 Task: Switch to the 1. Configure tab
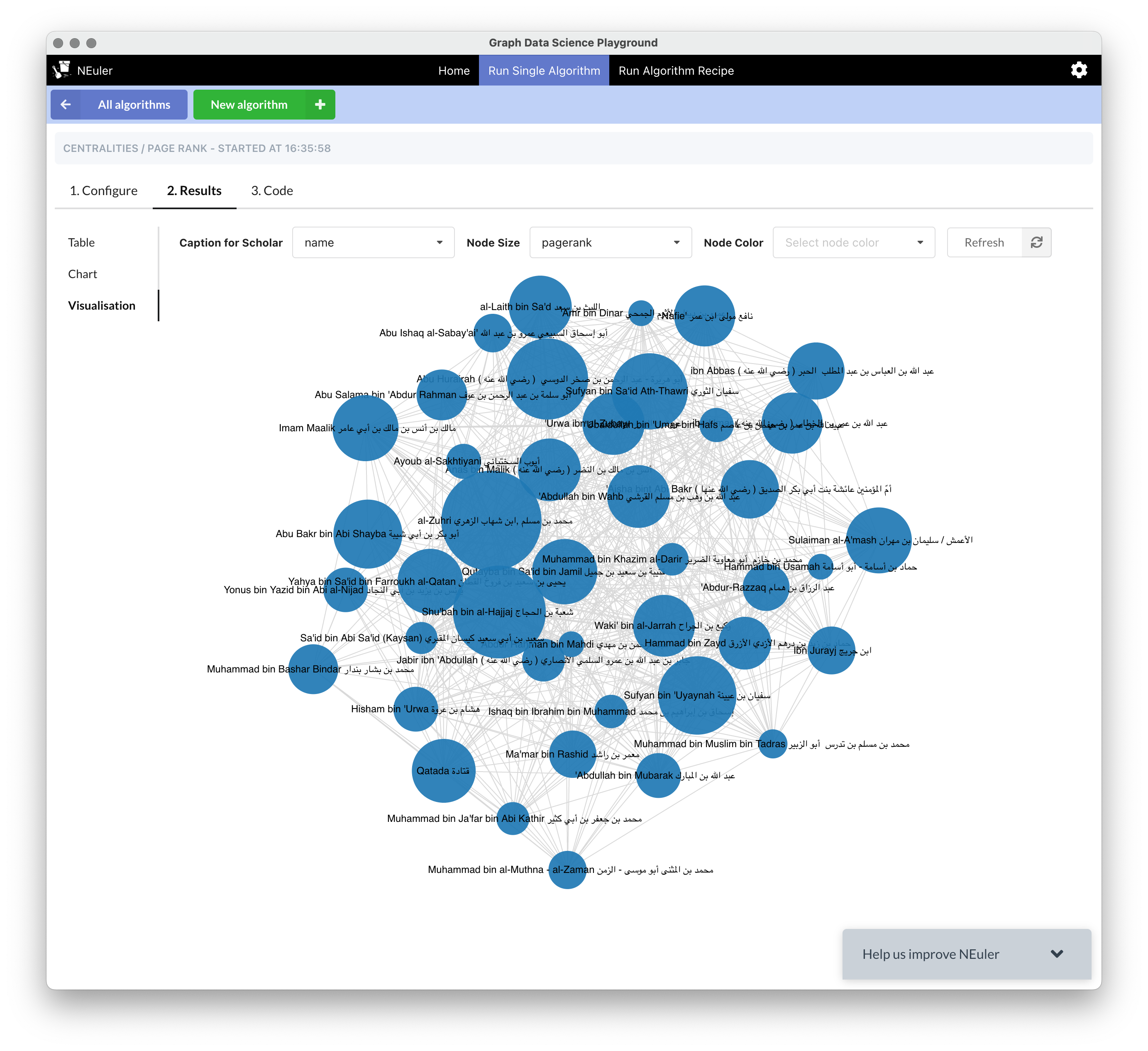pos(104,191)
